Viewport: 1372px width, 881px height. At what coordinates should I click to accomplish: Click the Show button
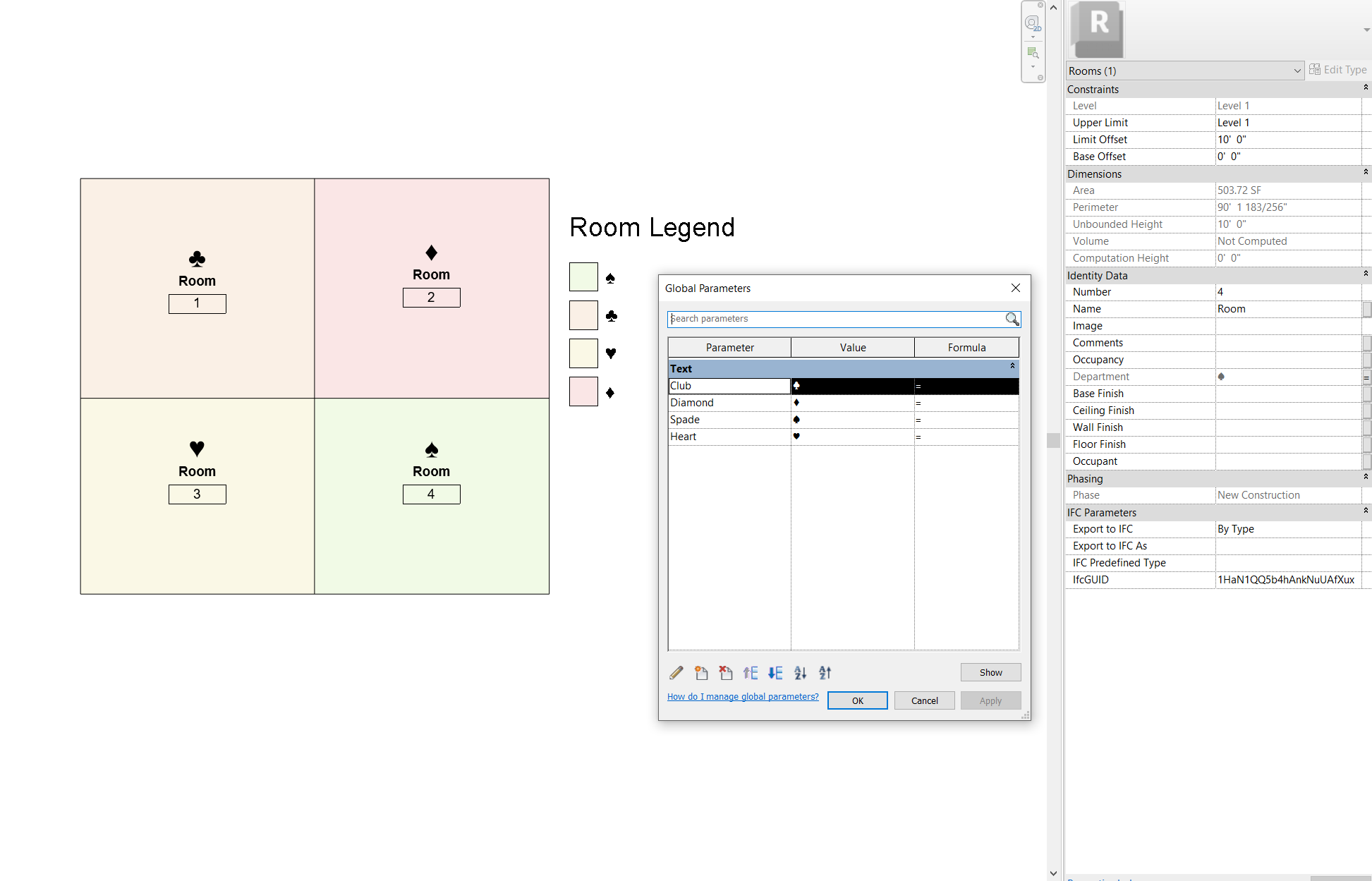(990, 672)
